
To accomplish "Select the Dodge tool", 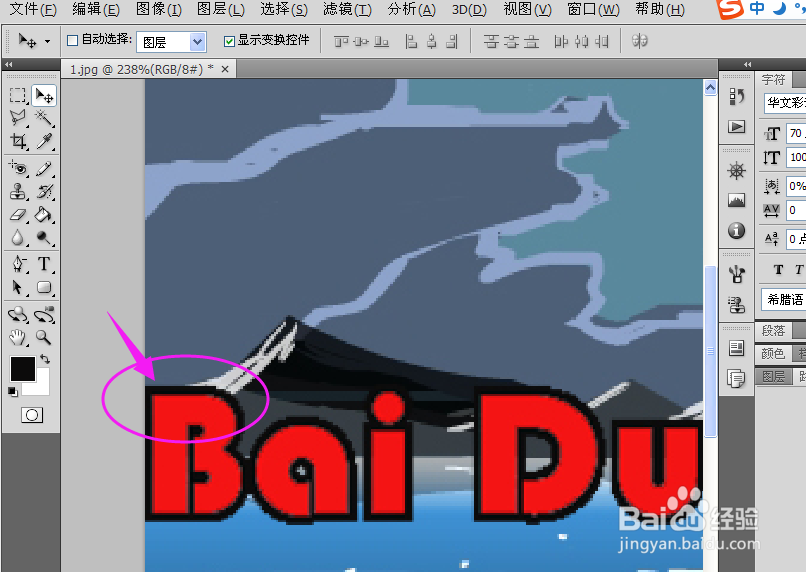I will tap(44, 237).
